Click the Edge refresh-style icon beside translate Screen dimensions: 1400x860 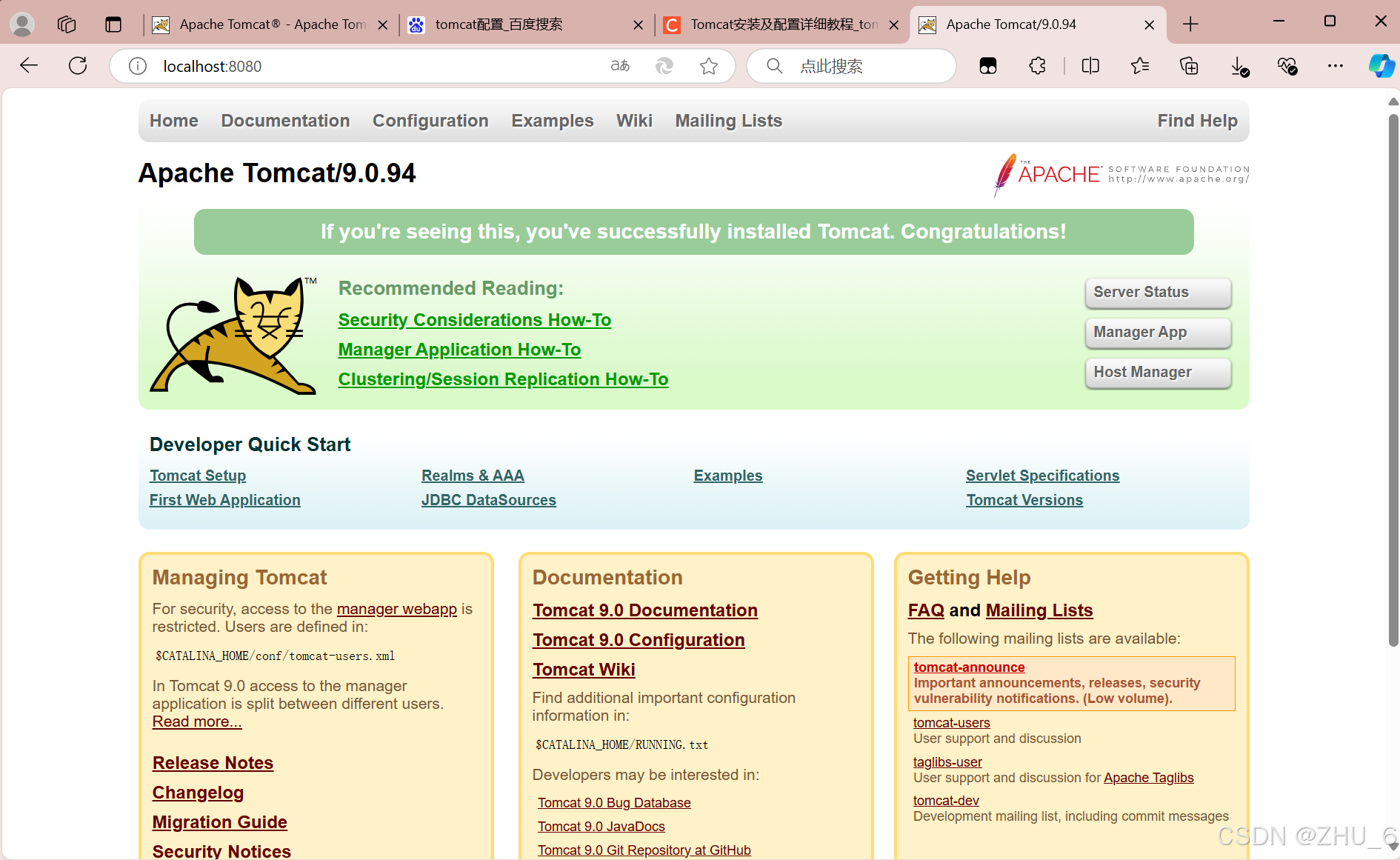tap(664, 66)
